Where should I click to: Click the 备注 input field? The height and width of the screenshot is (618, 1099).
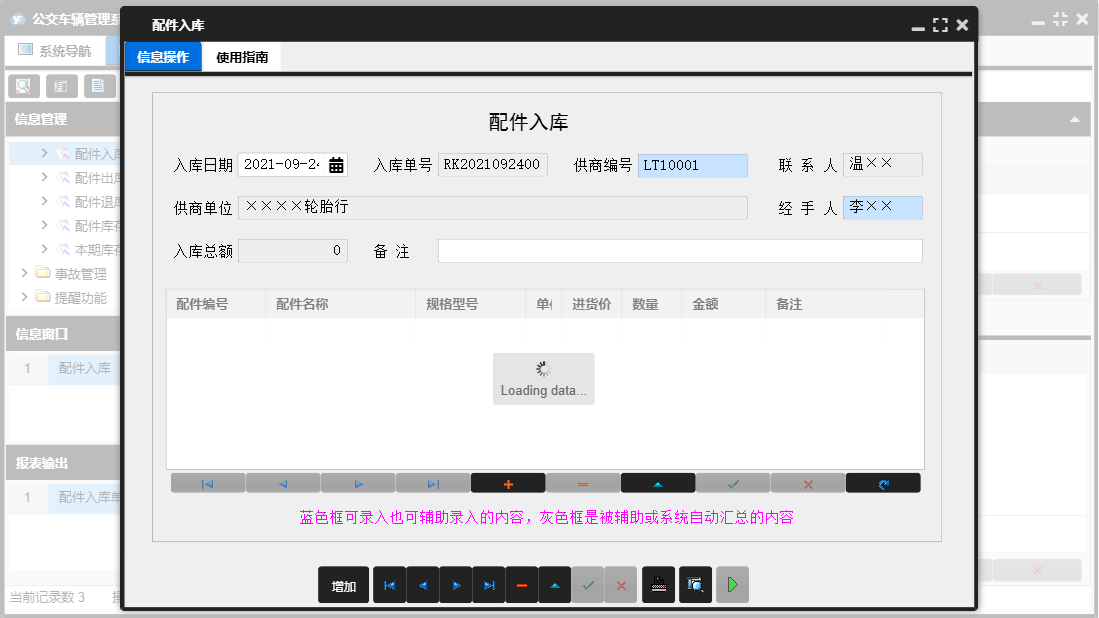pyautogui.click(x=680, y=250)
